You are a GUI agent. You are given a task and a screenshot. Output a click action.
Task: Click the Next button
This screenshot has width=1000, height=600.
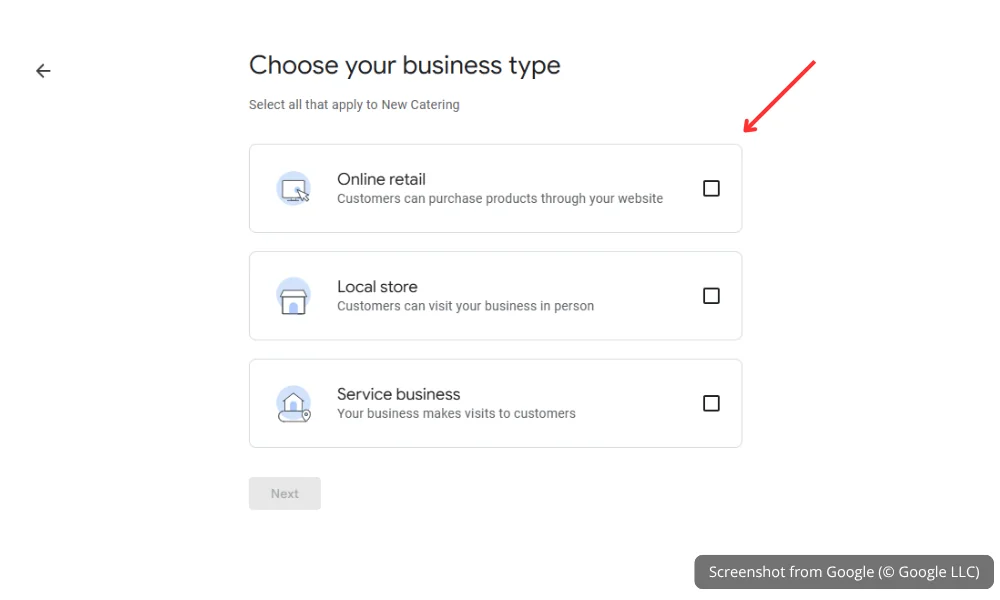284,493
